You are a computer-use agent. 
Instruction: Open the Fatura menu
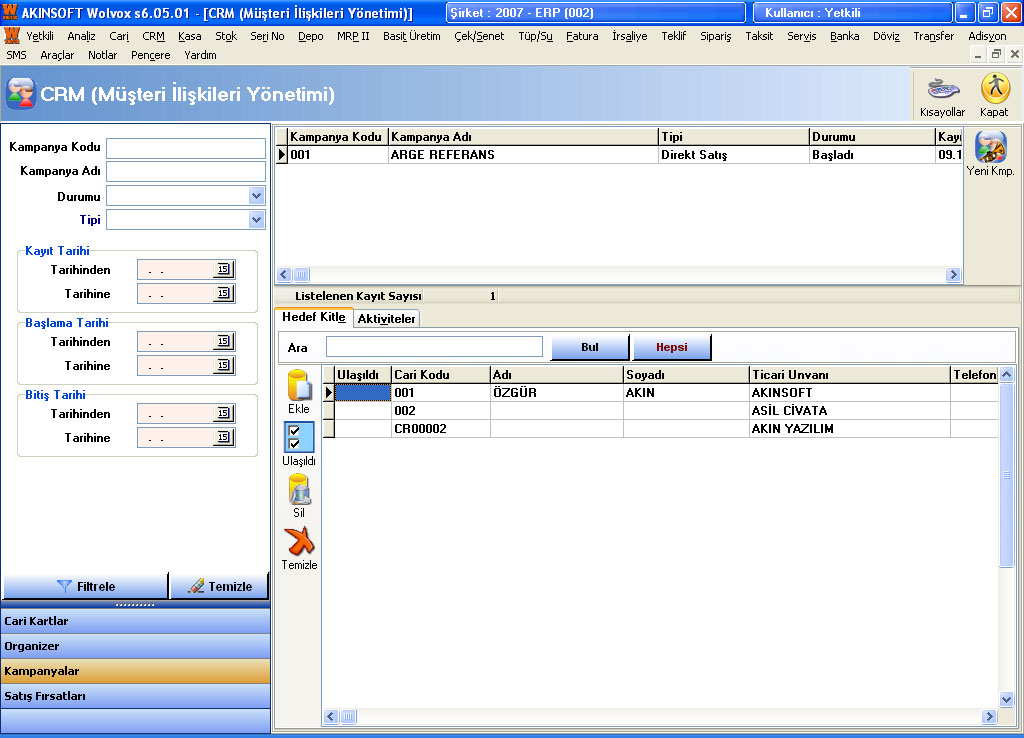(582, 36)
